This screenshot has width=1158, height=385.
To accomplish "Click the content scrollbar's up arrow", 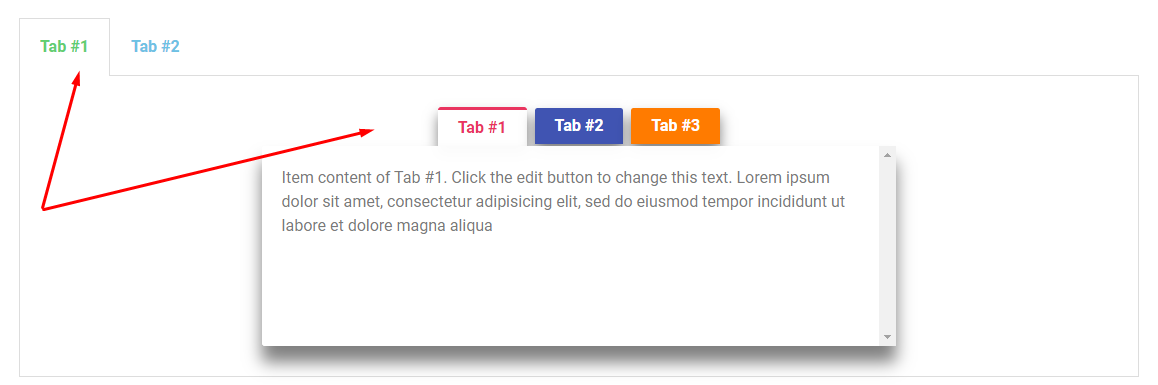I will 888,154.
